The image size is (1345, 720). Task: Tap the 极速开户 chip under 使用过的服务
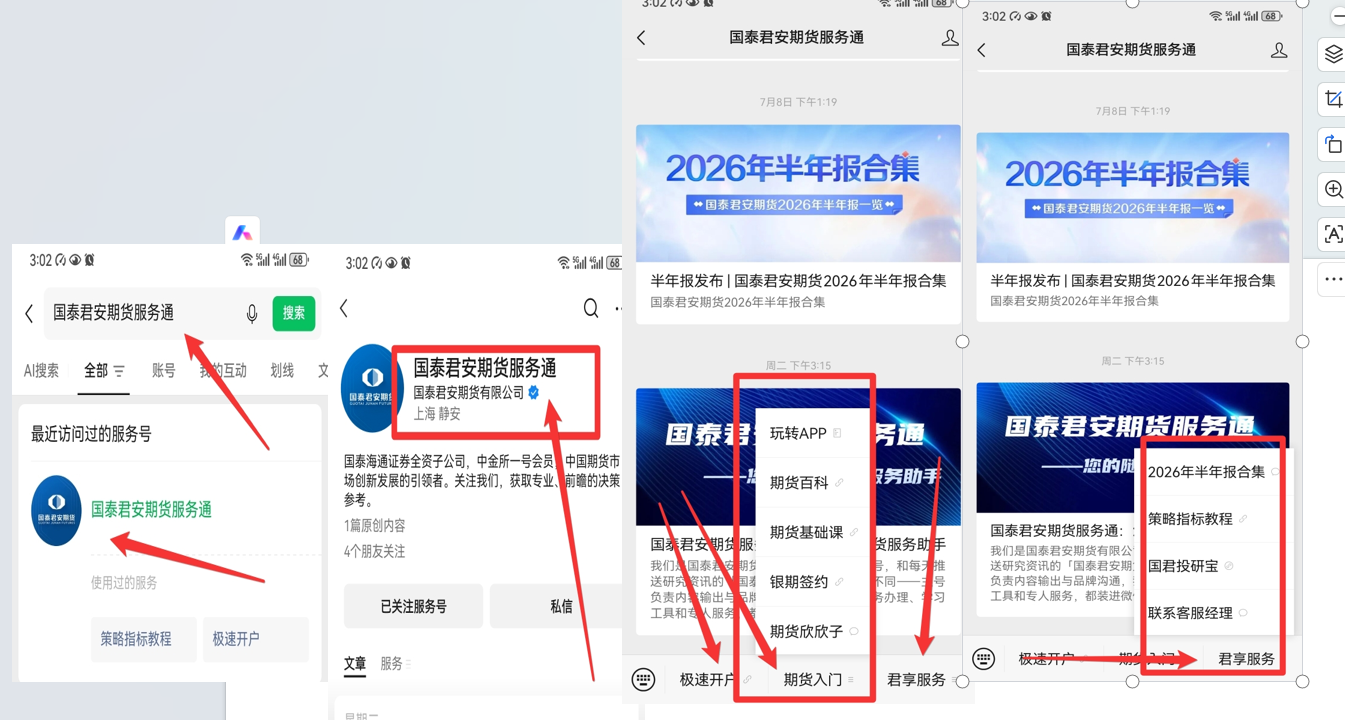point(256,639)
